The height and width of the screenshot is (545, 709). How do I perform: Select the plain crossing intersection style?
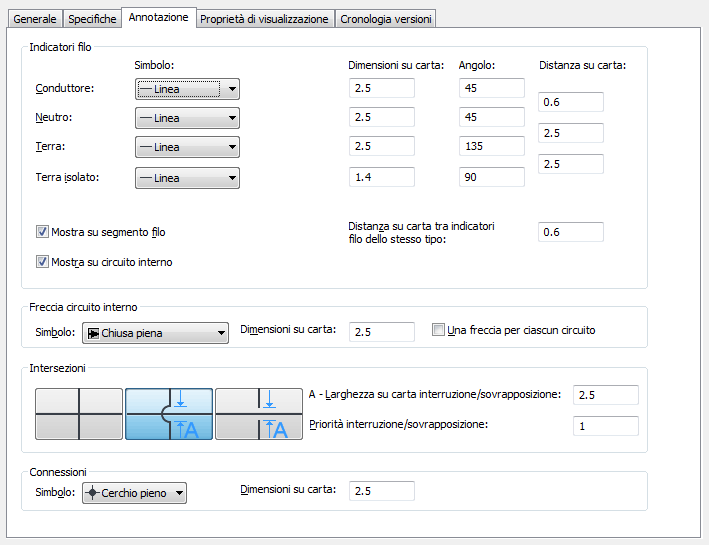tap(79, 414)
